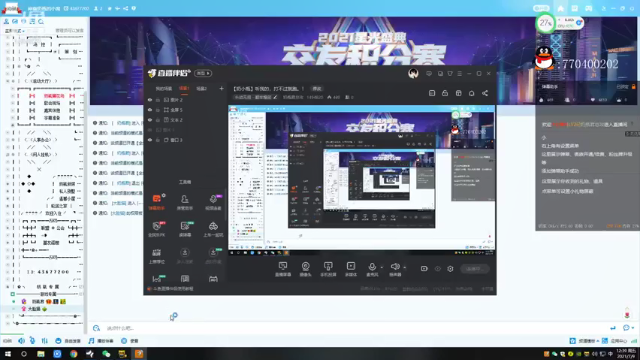The height and width of the screenshot is (360, 640).
Task: Open the settings gear beside start-stream button
Action: tap(450, 269)
